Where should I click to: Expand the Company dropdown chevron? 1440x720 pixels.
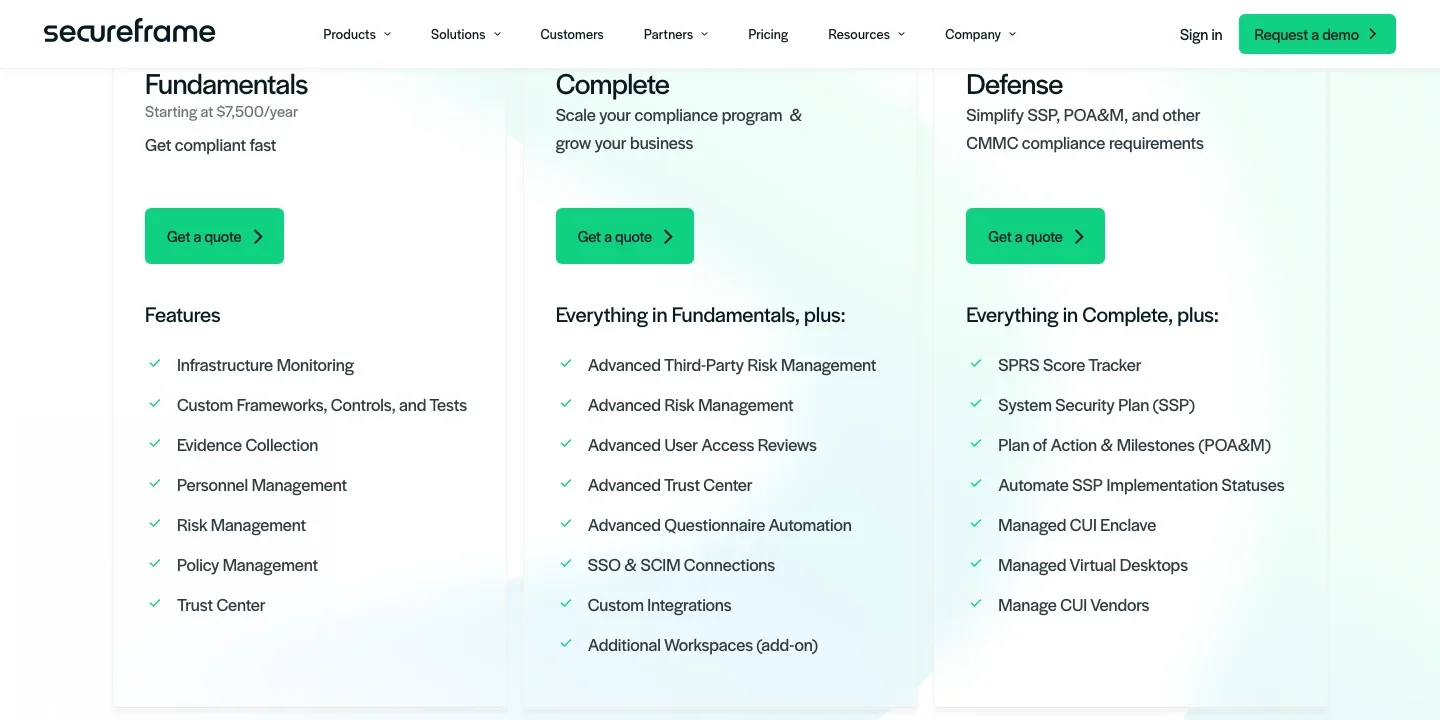point(1012,34)
